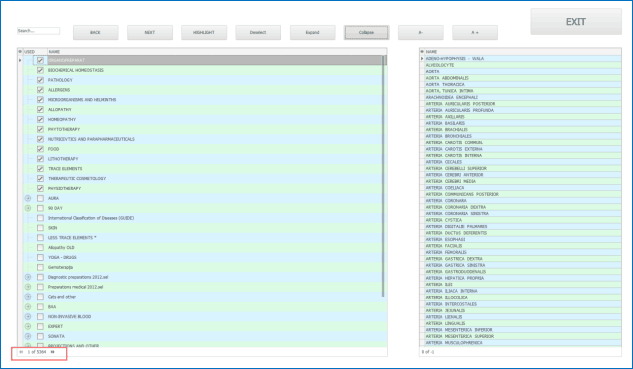Select the Gemoterapija row
This screenshot has width=633, height=369.
point(205,267)
